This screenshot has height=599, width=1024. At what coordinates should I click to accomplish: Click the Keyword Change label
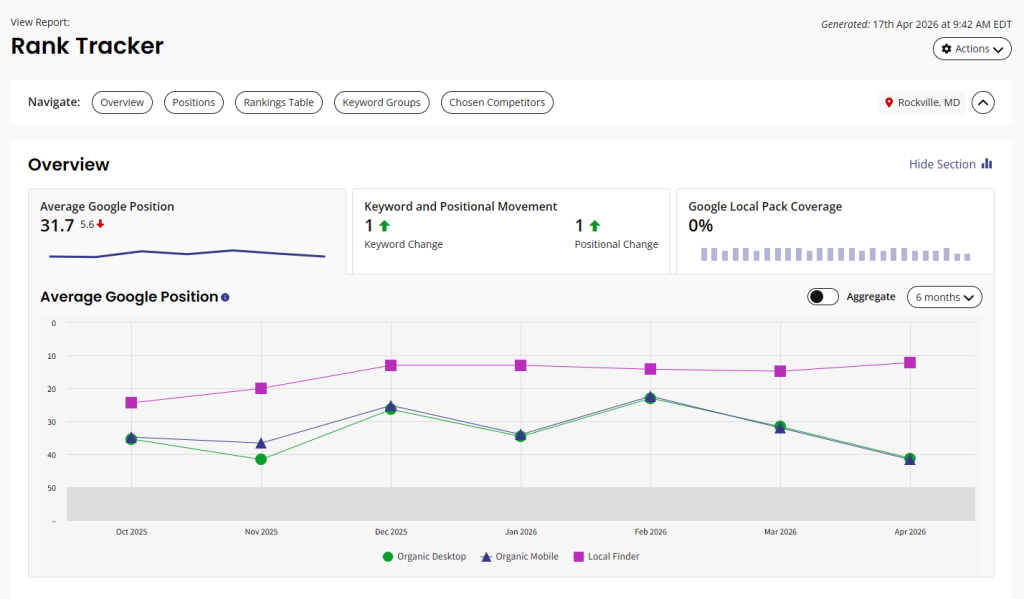(404, 244)
